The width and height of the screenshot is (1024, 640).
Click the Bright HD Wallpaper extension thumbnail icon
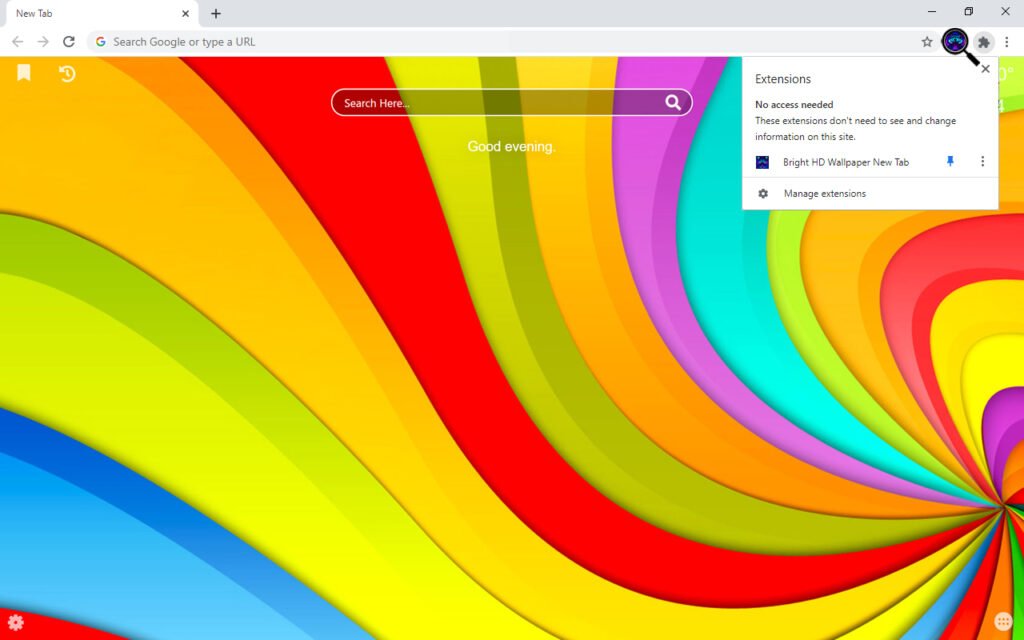point(762,161)
